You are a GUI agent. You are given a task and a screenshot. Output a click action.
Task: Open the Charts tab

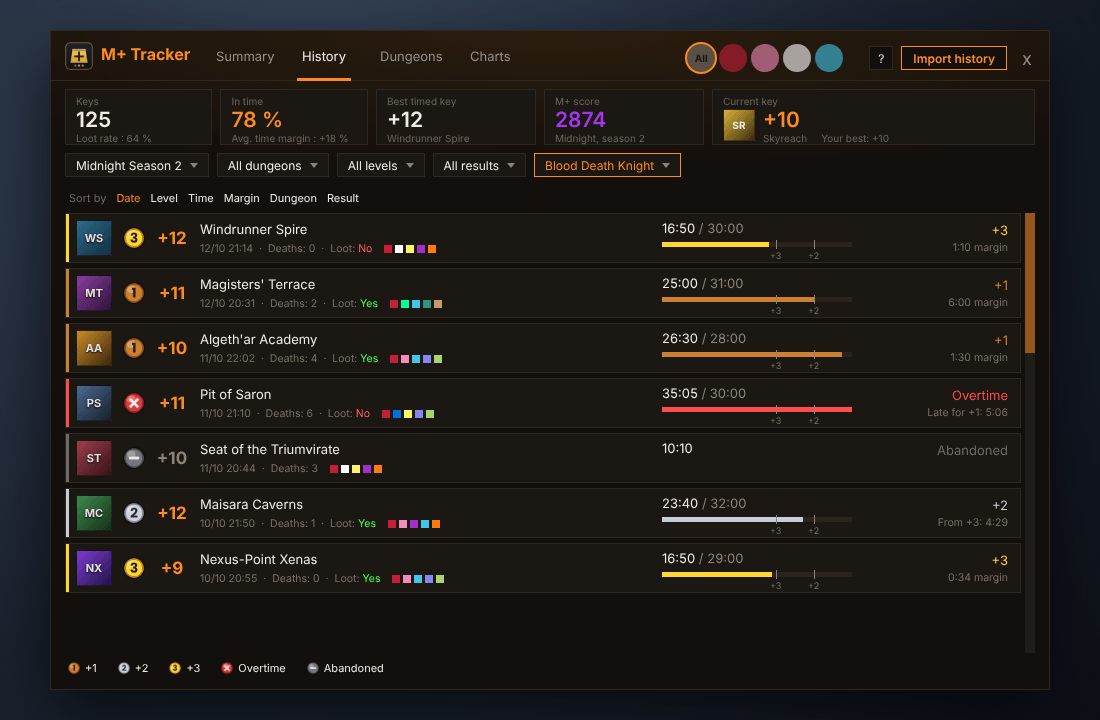490,57
